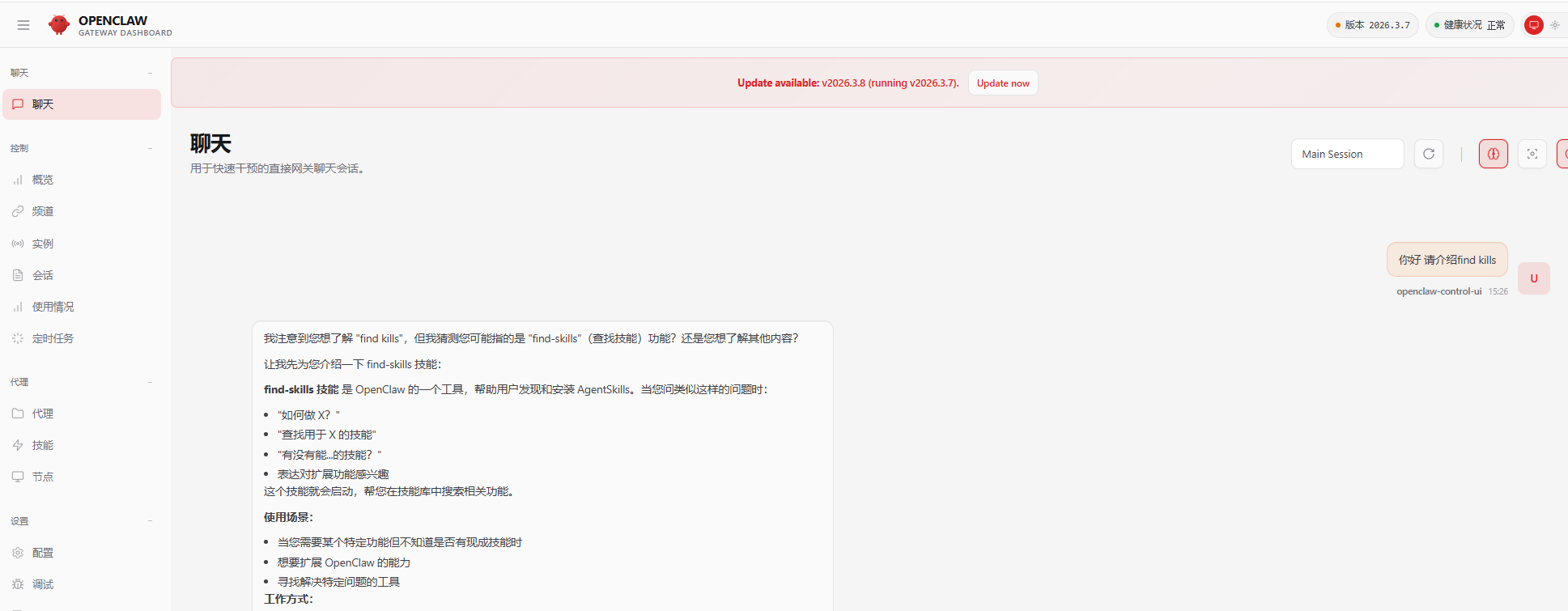Click the 调试 bug icon
The image size is (1568, 611).
pos(18,584)
